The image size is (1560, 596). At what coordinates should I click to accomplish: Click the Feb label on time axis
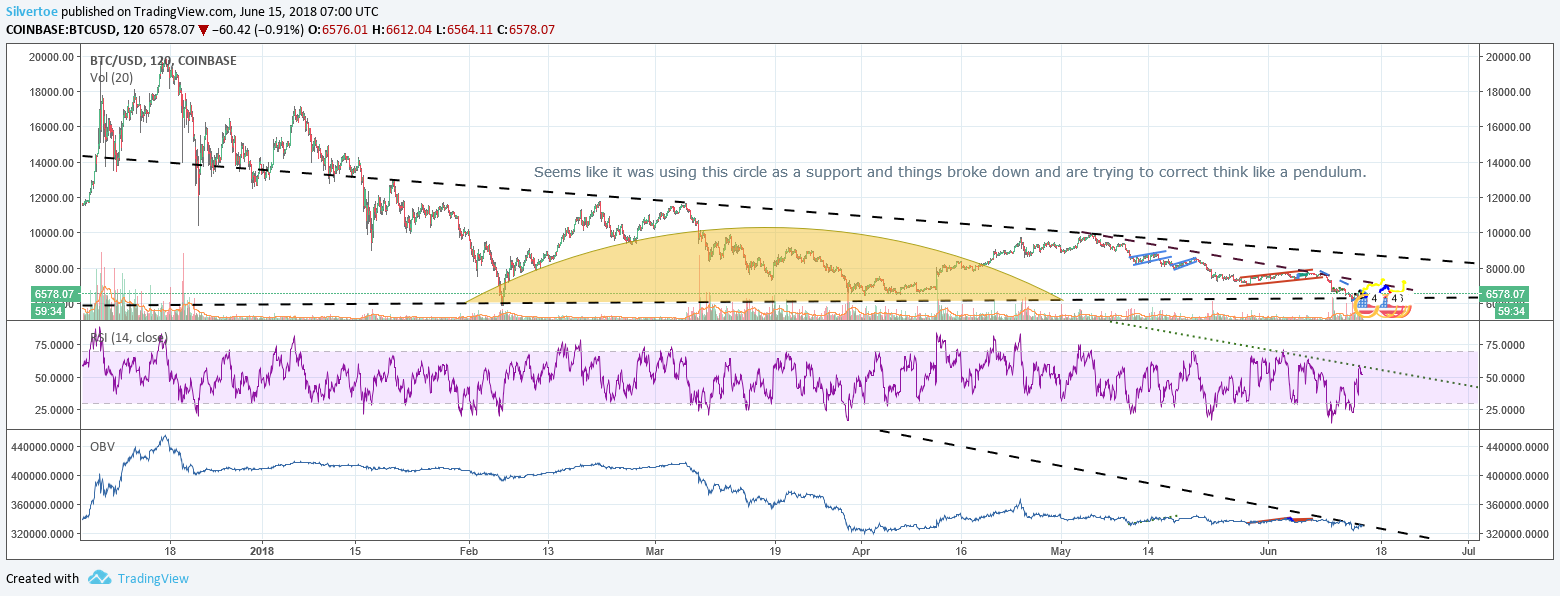coord(469,550)
